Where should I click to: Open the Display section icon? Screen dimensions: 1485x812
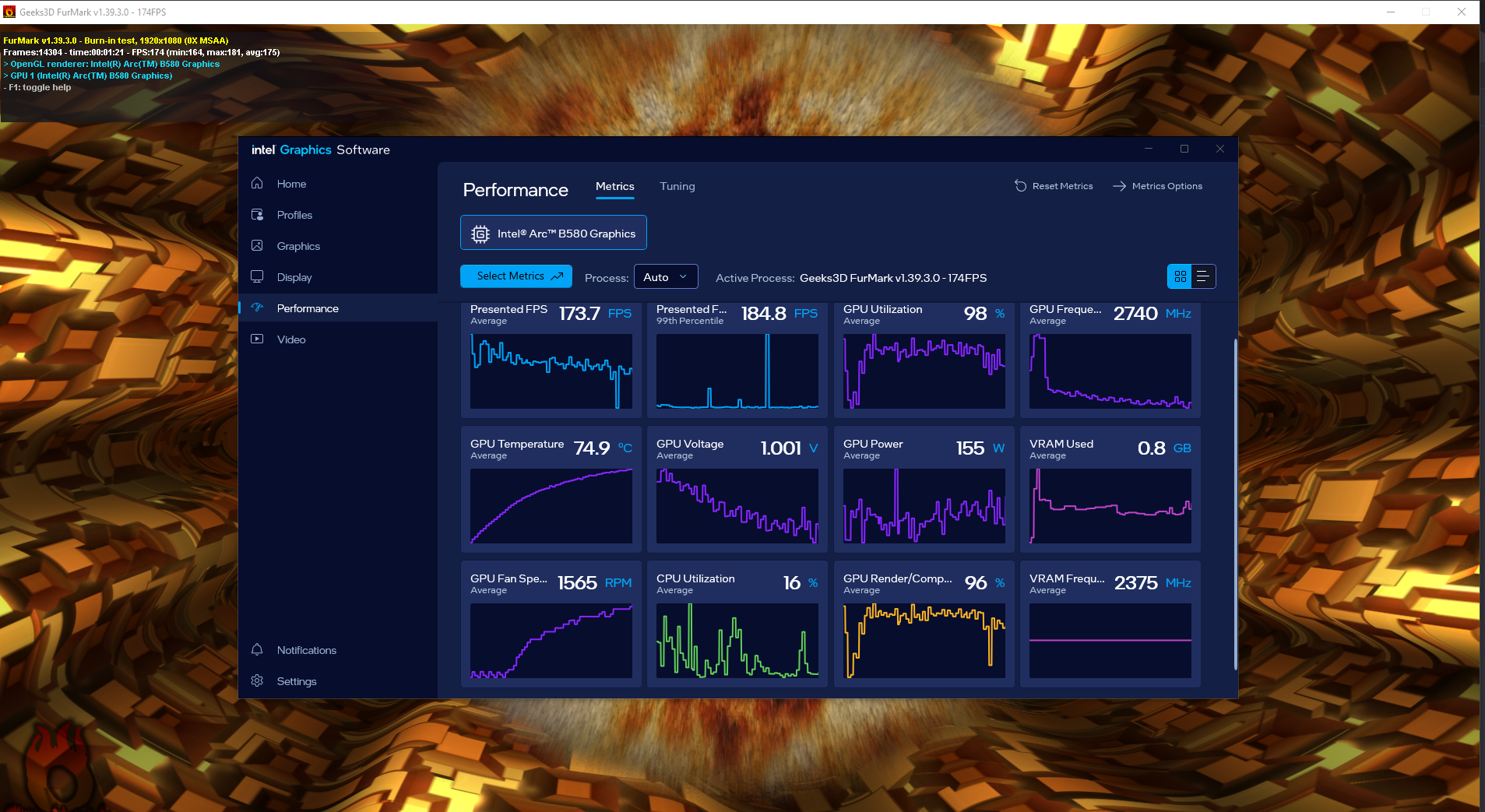(257, 277)
